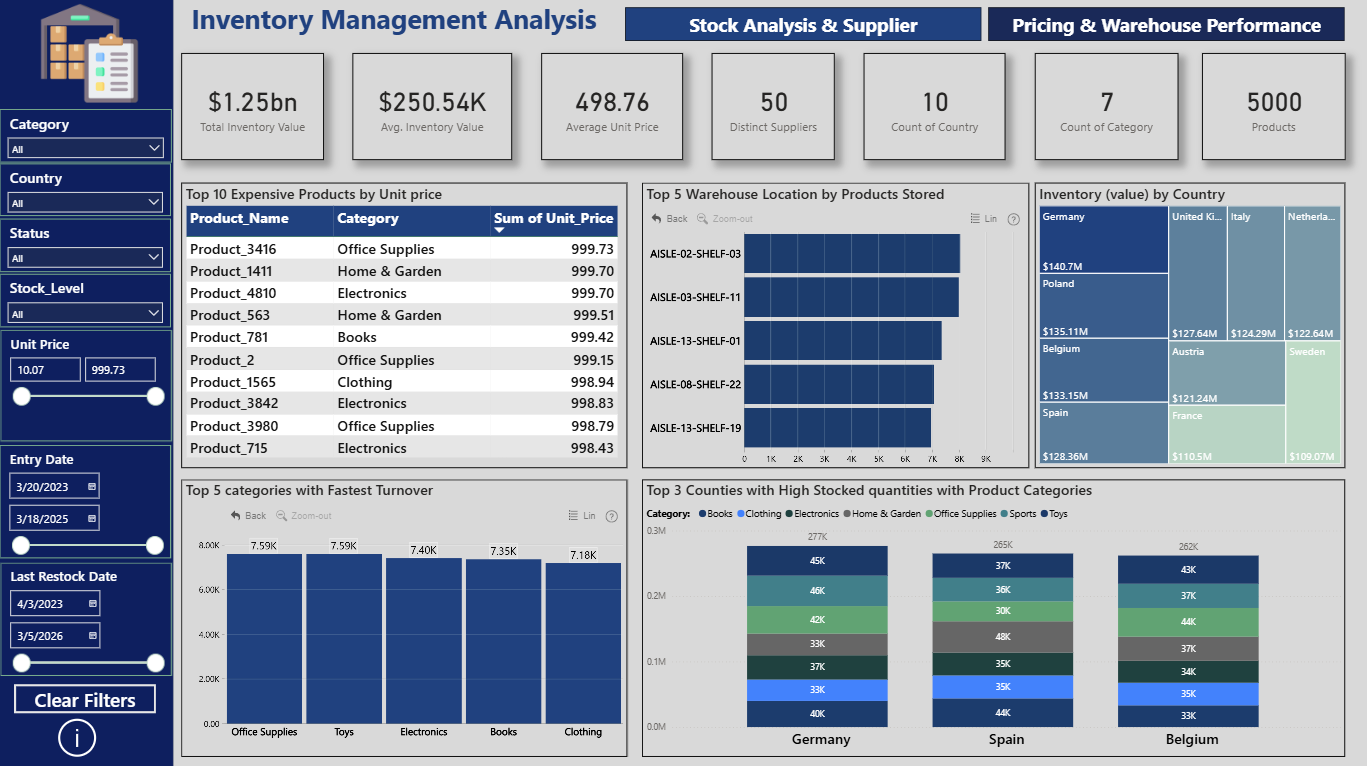
Task: Click the Clothing bar in Fastest Turnover chart
Action: point(583,643)
